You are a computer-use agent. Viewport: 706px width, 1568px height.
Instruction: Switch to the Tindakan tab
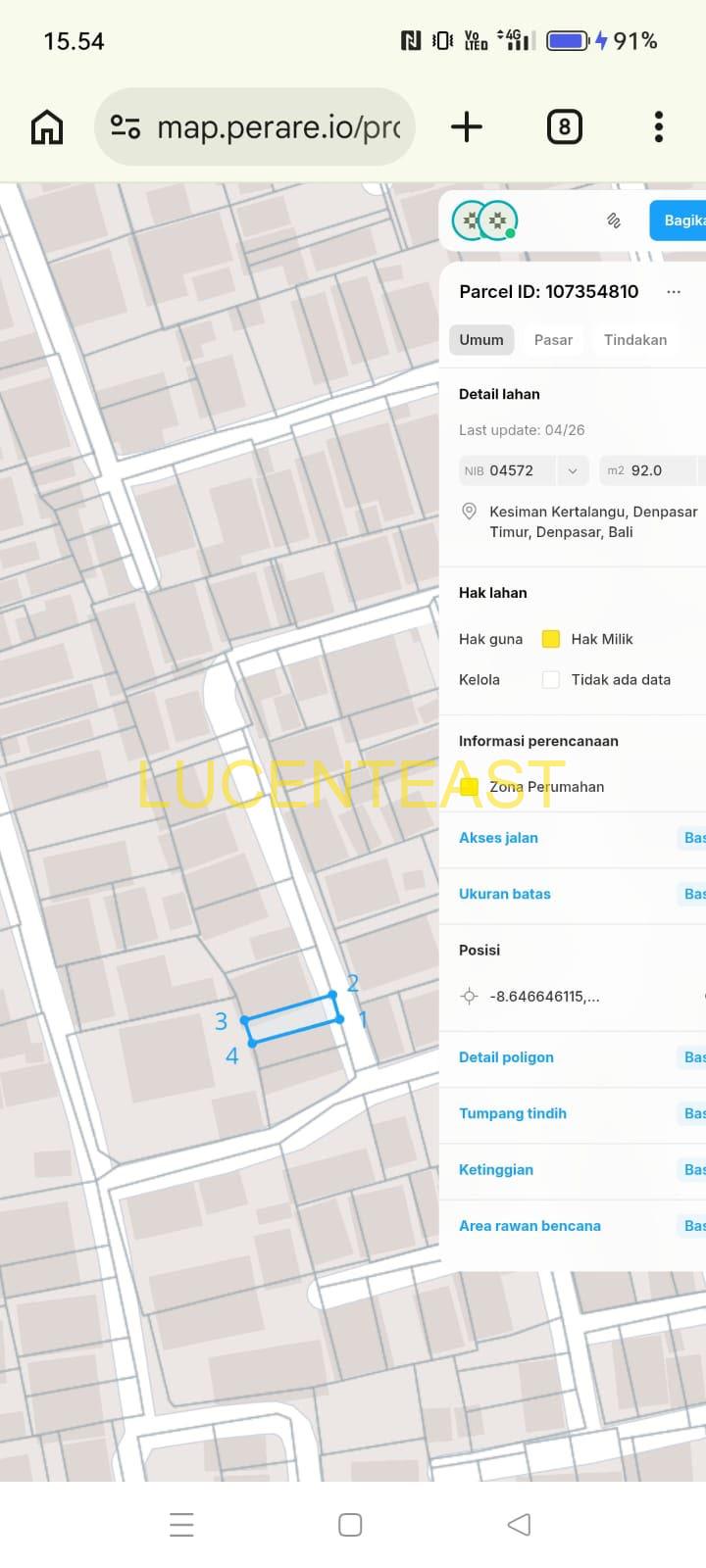(x=635, y=340)
